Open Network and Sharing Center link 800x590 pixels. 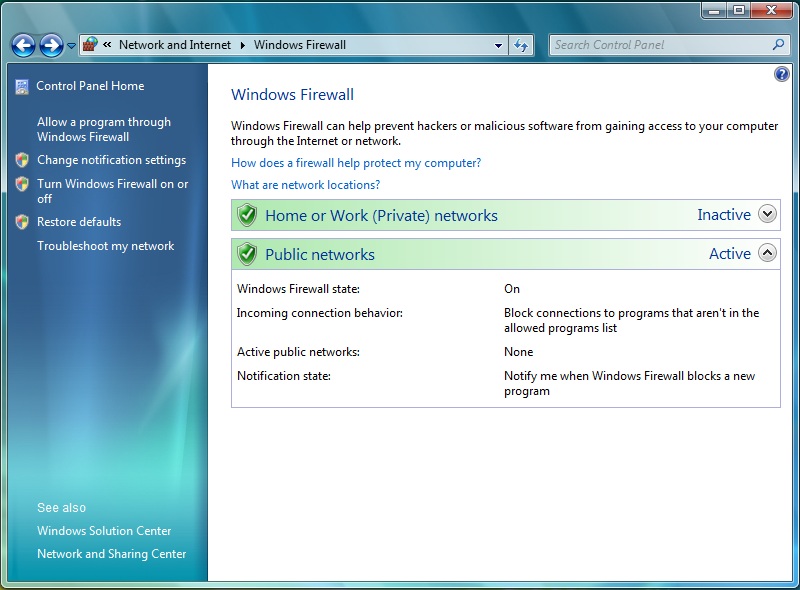coord(111,554)
